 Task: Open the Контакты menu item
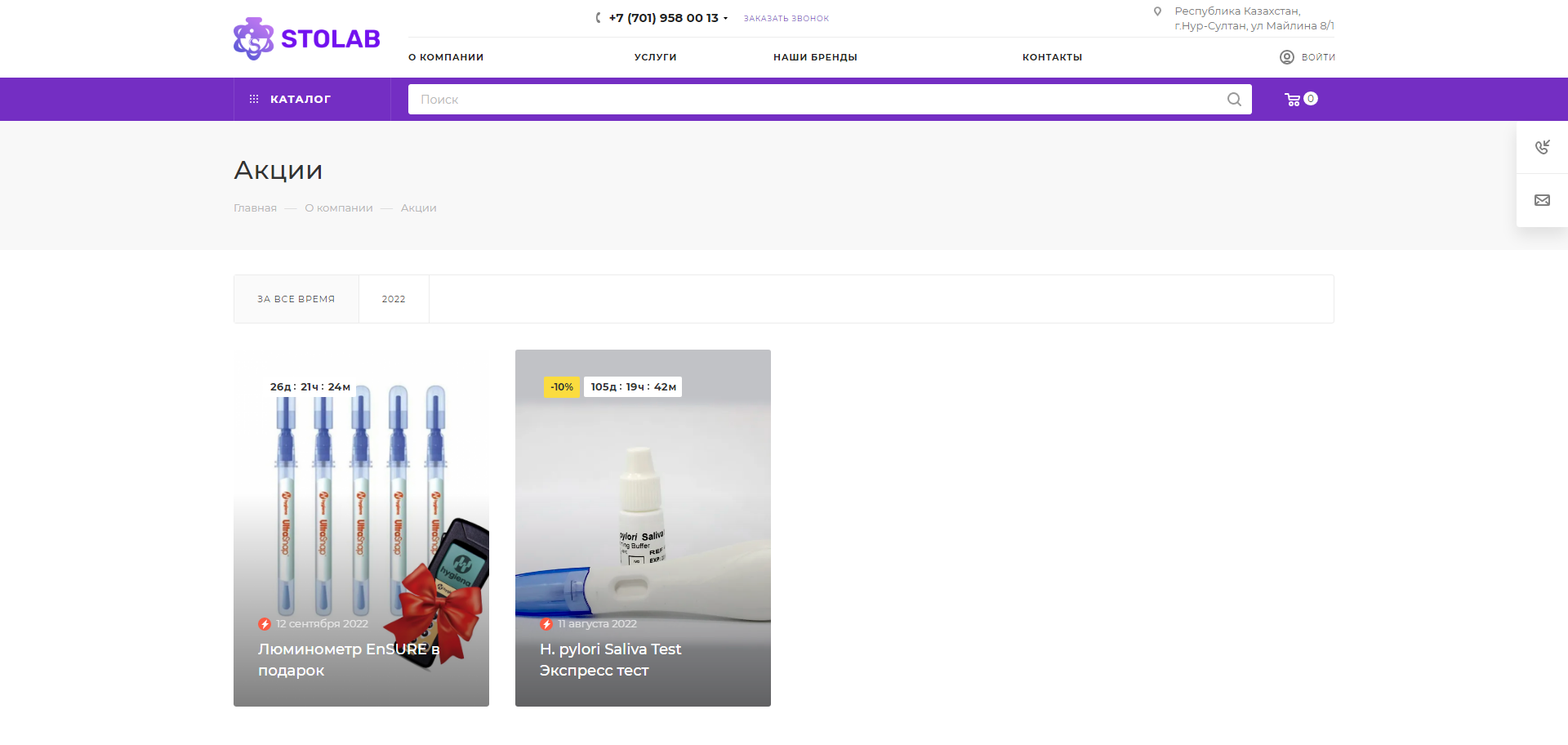[1052, 57]
